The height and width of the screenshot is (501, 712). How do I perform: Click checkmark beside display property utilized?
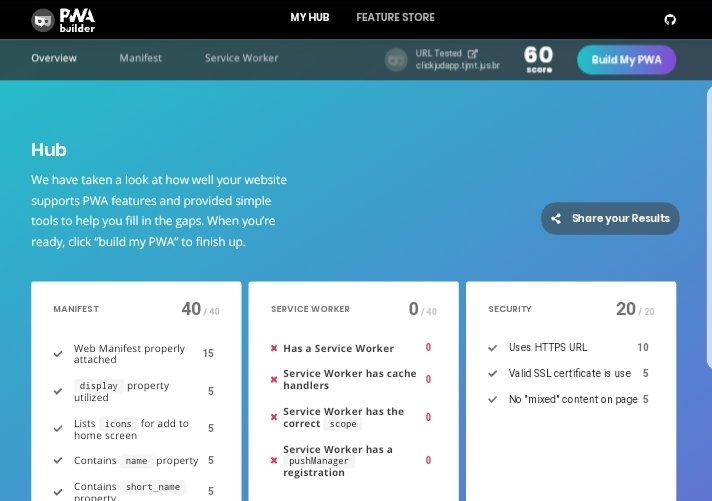58,391
